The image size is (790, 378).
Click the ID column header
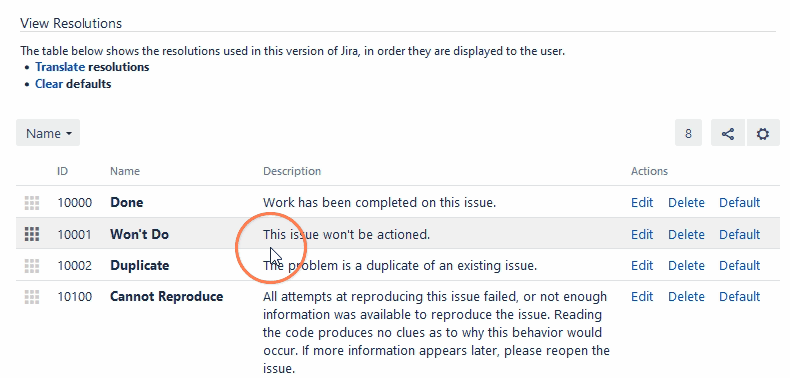[x=62, y=171]
